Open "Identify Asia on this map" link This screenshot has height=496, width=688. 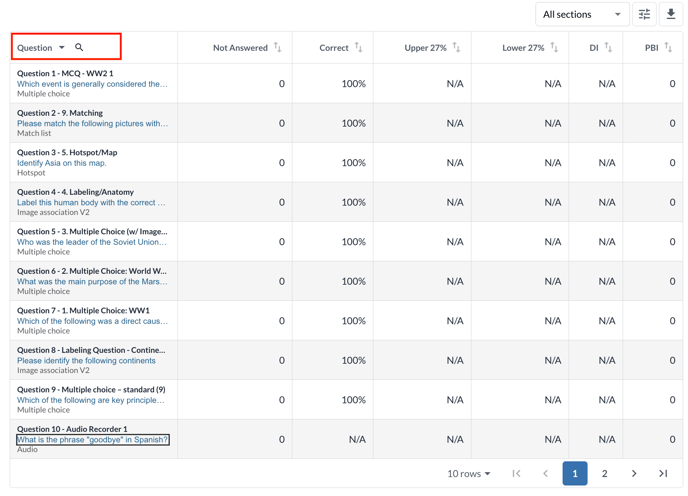61,163
